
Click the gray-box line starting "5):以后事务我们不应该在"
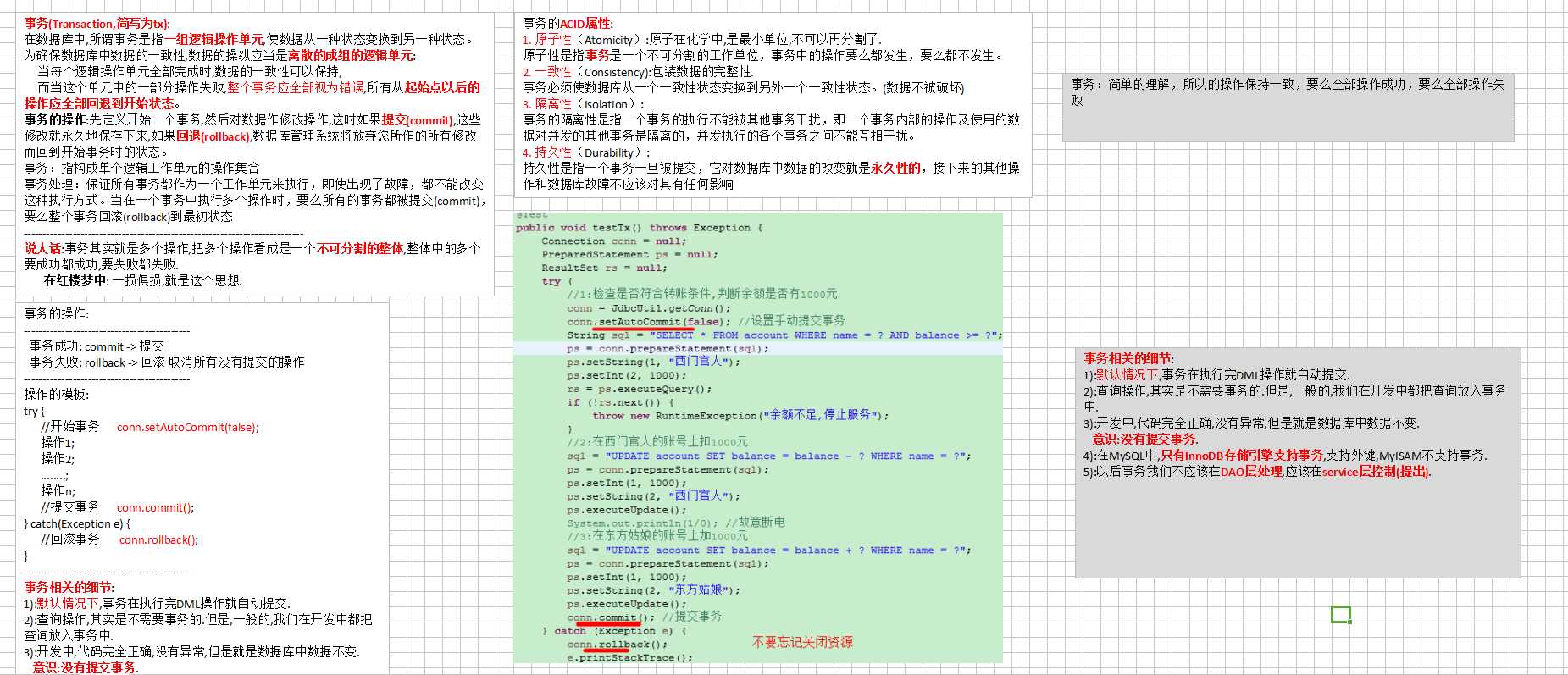click(x=1257, y=472)
